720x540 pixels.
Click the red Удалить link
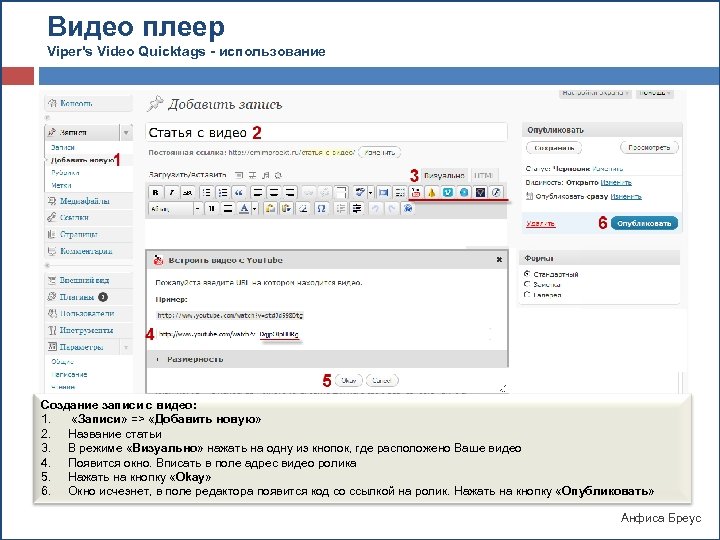coord(540,224)
